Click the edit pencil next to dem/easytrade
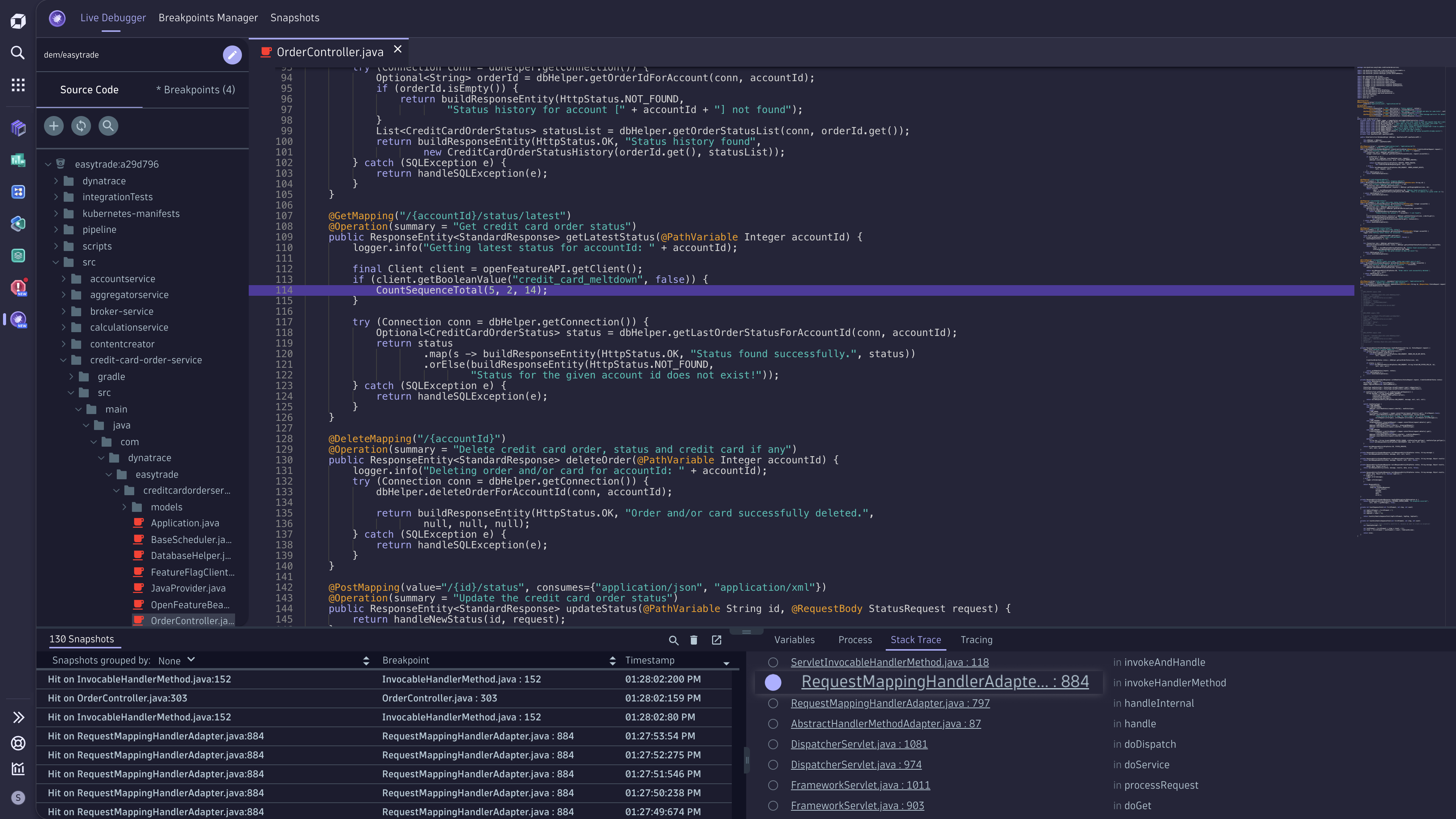Image resolution: width=1456 pixels, height=819 pixels. 232,55
